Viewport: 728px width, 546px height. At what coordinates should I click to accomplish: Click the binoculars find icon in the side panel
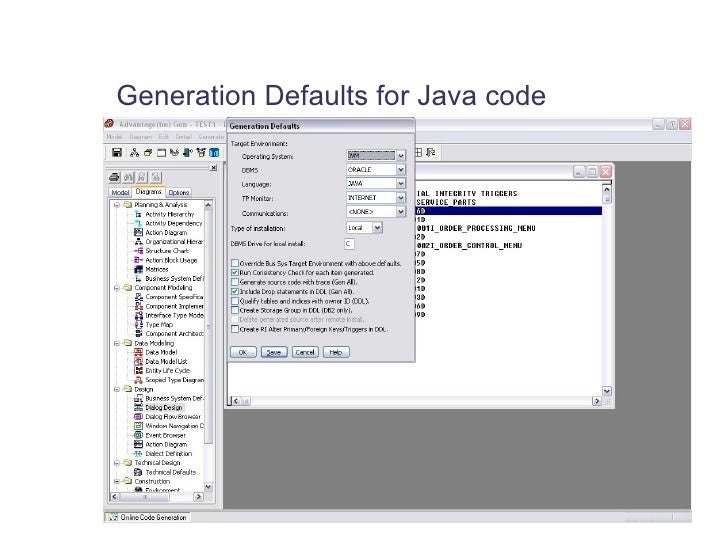128,177
